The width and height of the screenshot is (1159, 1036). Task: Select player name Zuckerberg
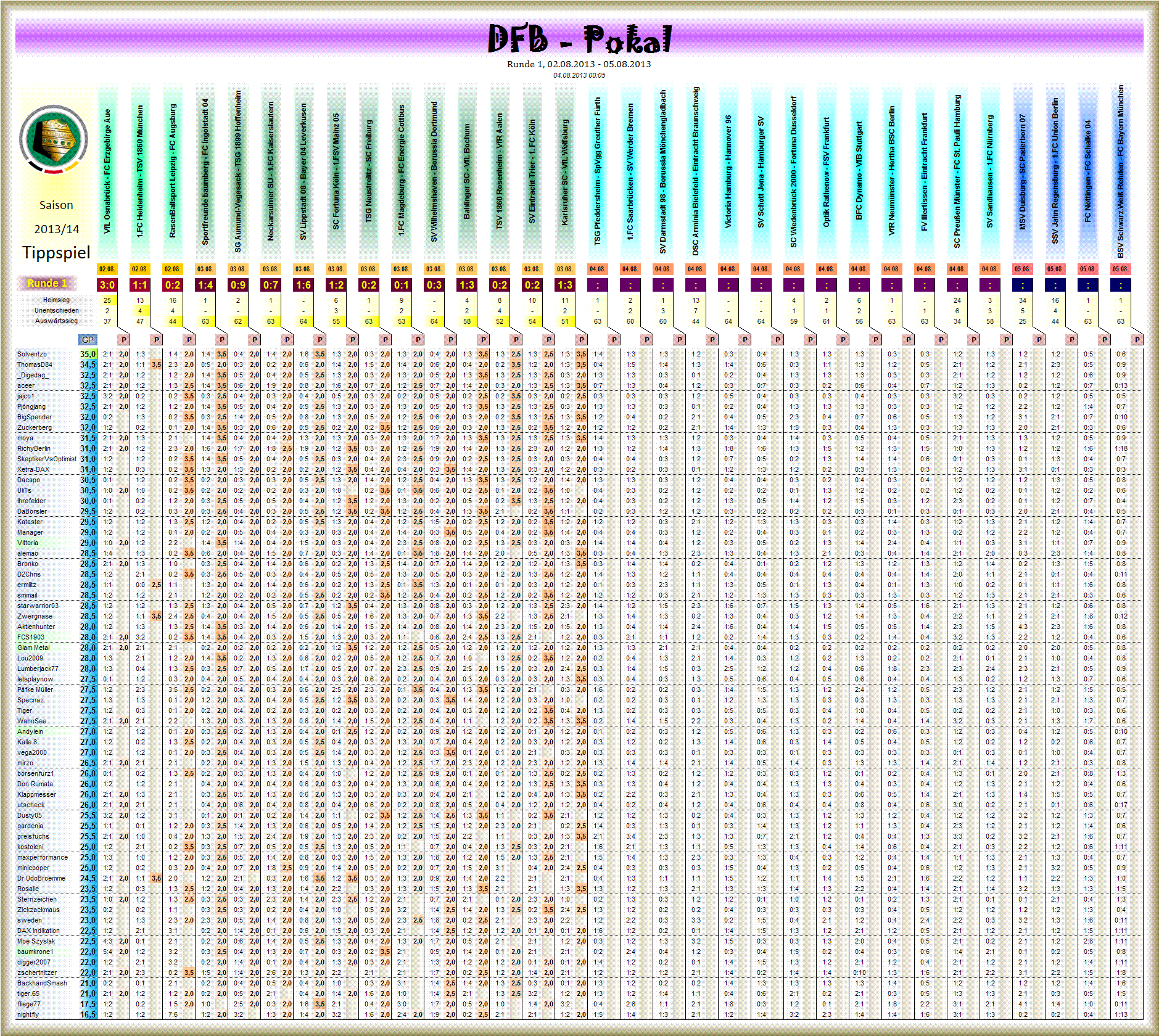pyautogui.click(x=35, y=428)
